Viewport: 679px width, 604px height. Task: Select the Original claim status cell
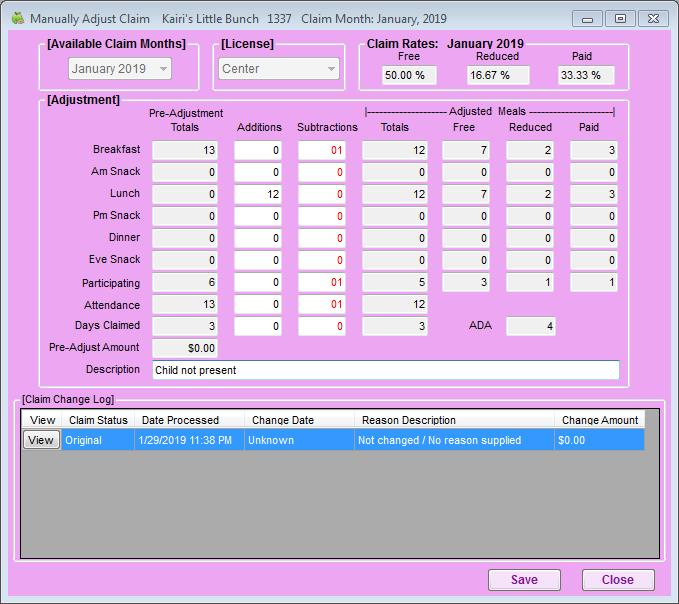(x=98, y=440)
